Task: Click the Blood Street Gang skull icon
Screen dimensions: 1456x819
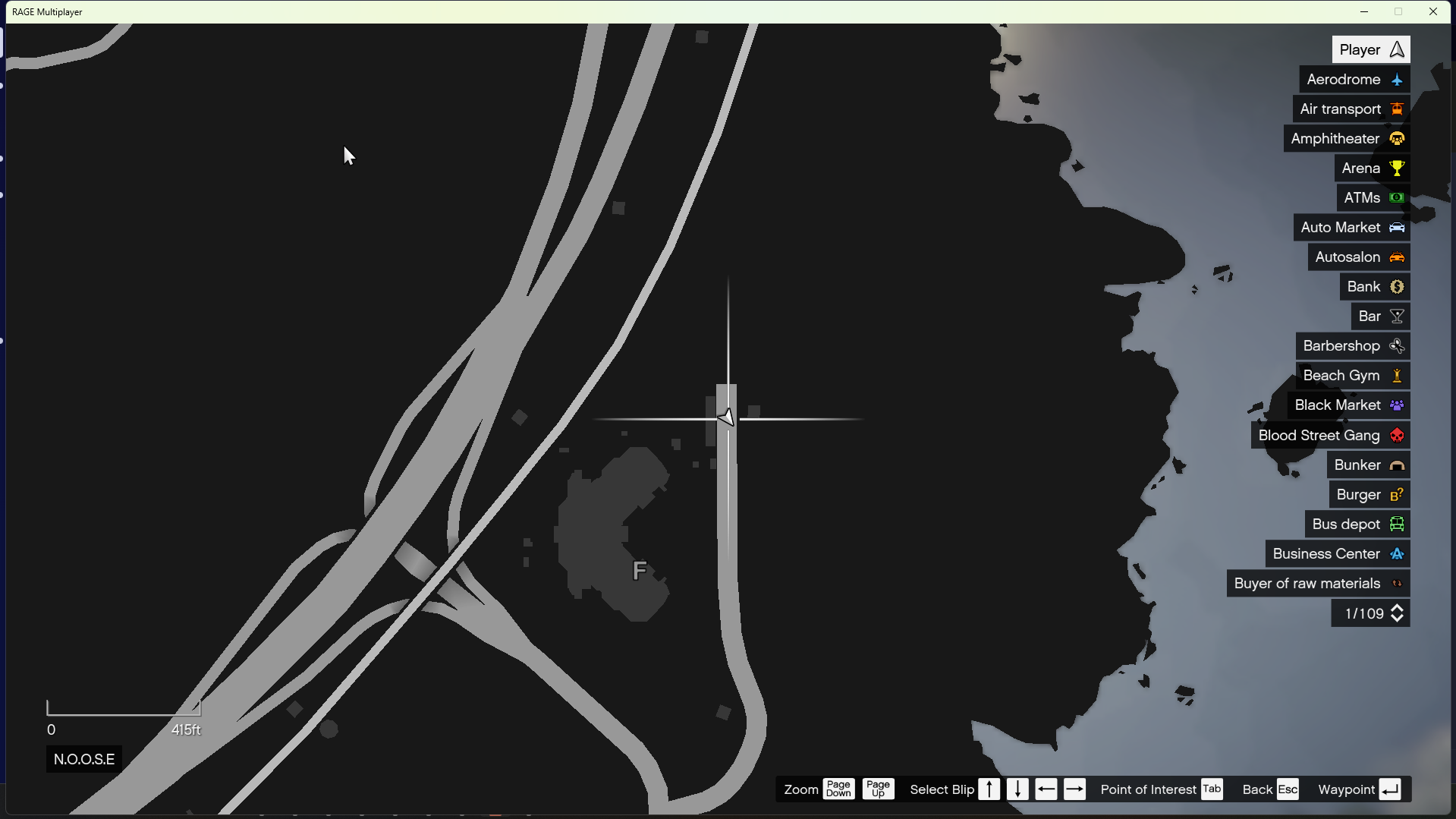Action: click(1397, 436)
